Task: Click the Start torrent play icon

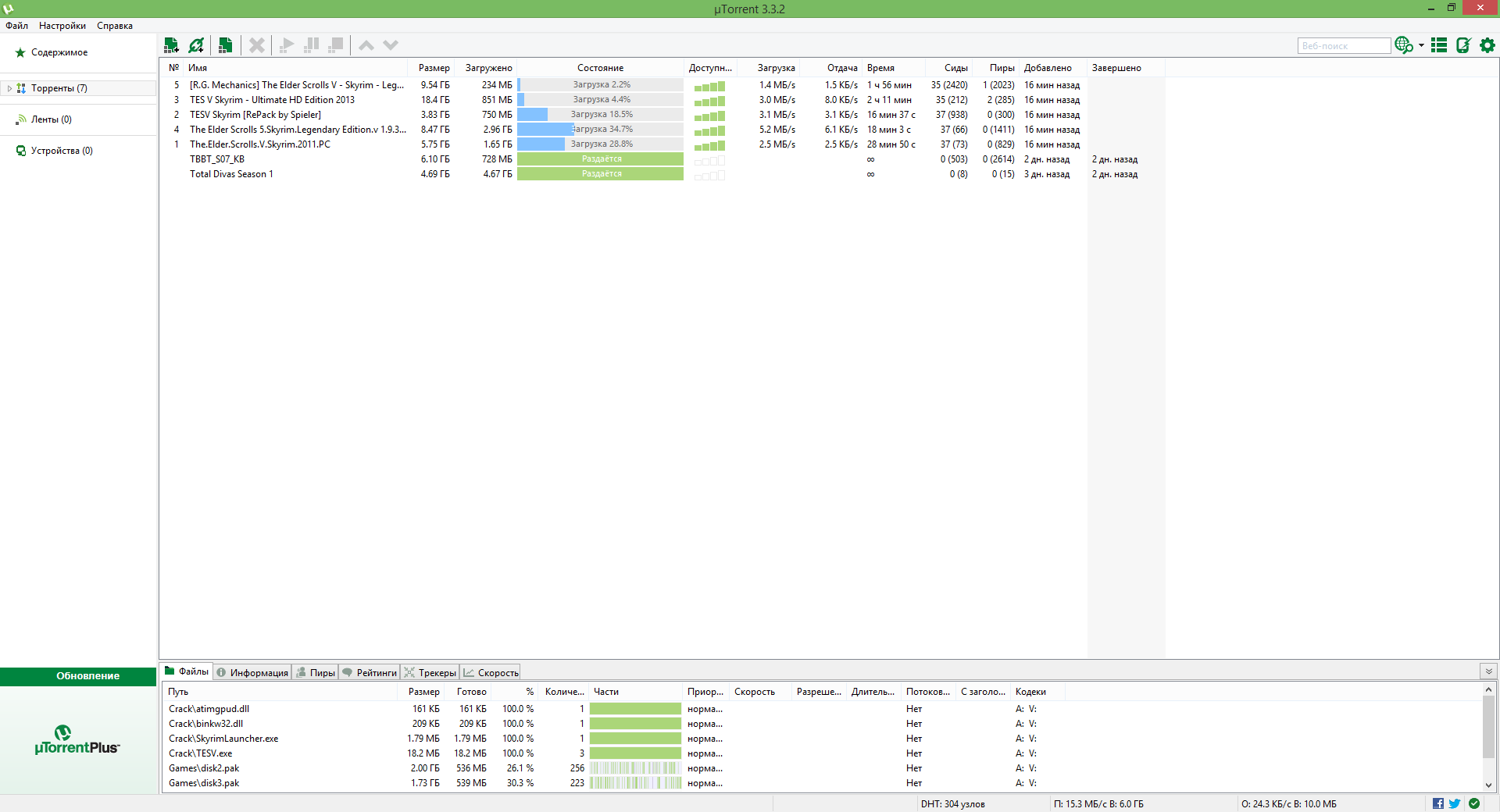Action: [x=287, y=45]
